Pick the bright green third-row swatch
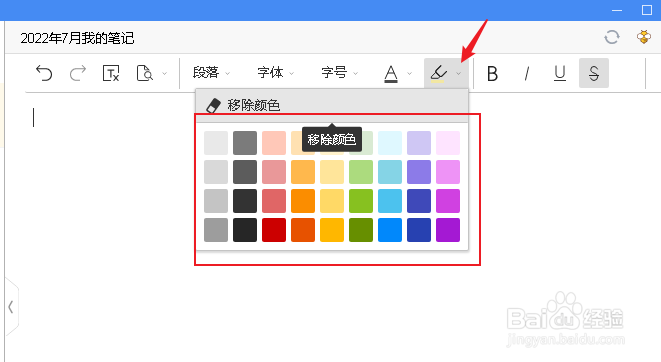The width and height of the screenshot is (661, 362). 361,201
